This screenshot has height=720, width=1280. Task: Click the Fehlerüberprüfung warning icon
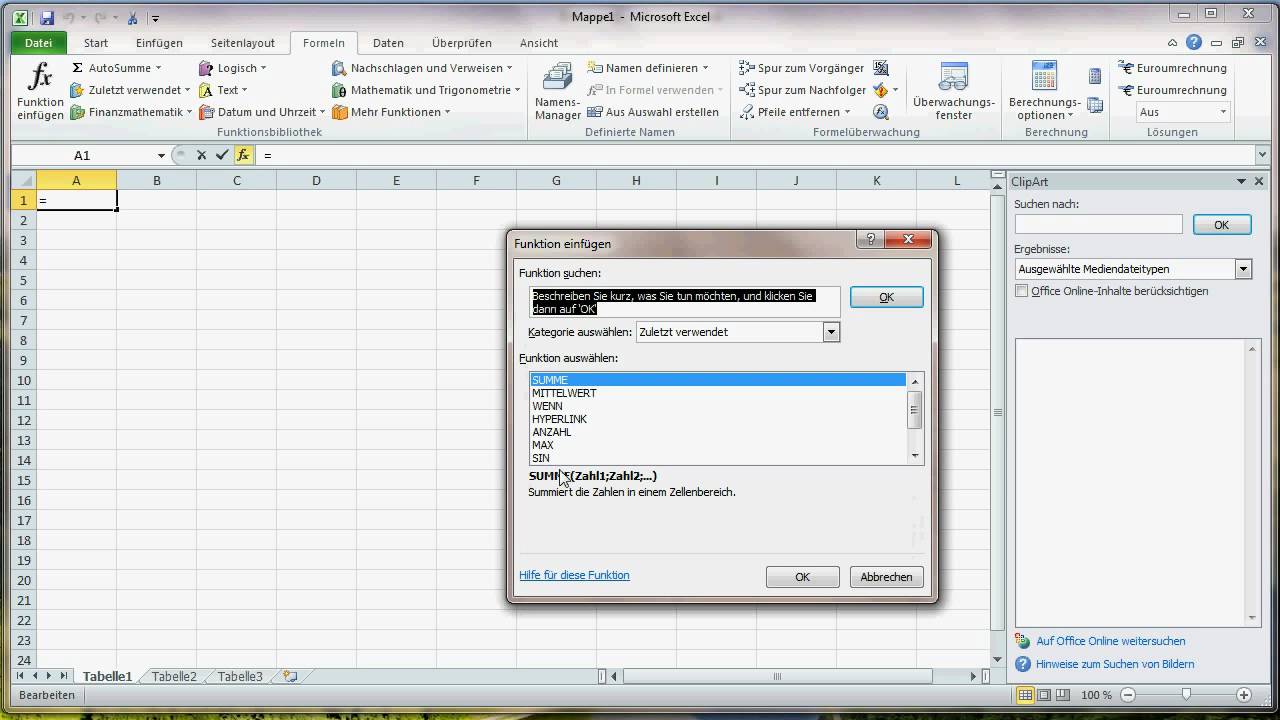[880, 90]
